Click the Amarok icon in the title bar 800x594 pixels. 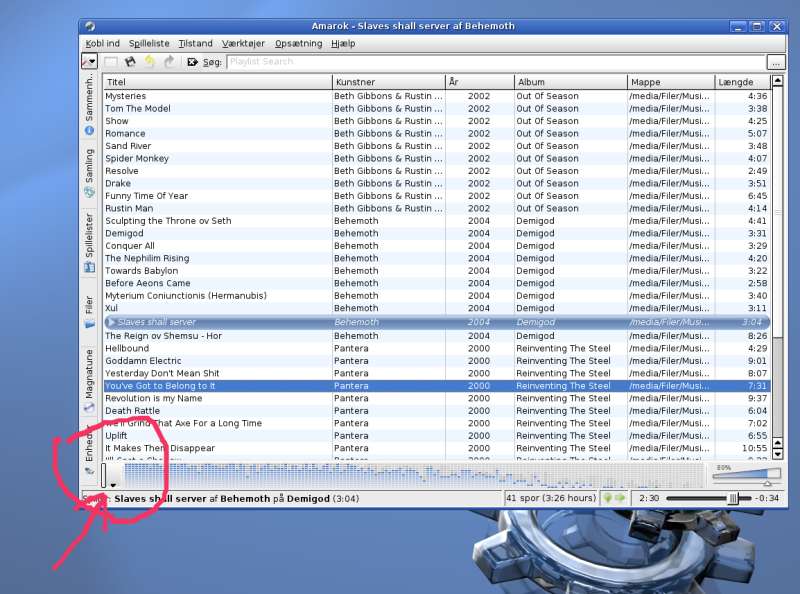[90, 26]
